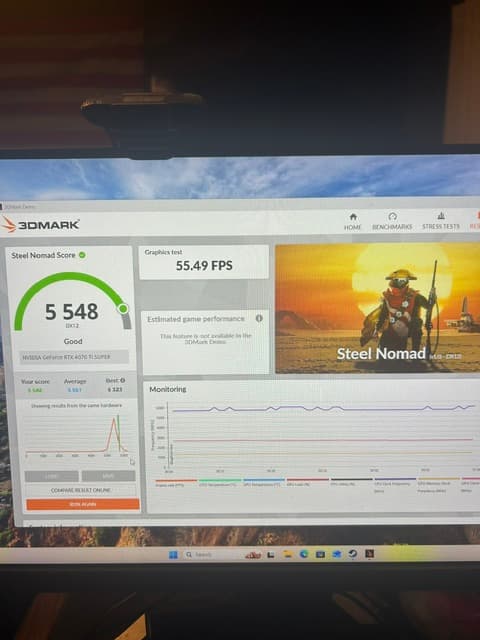Click Compare Result Online button
480x640 pixels.
(x=80, y=490)
